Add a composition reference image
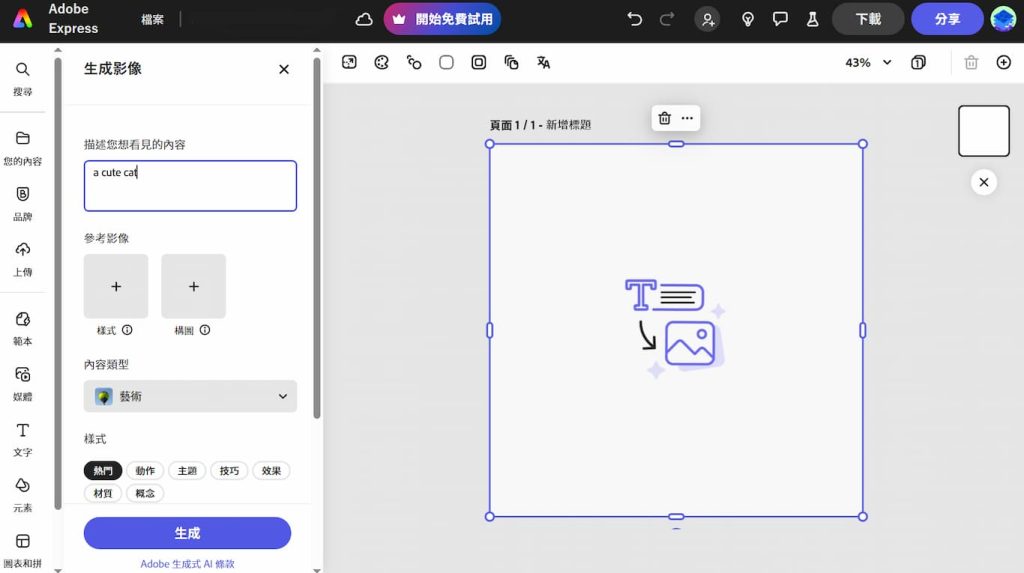Image resolution: width=1024 pixels, height=573 pixels. coord(193,286)
